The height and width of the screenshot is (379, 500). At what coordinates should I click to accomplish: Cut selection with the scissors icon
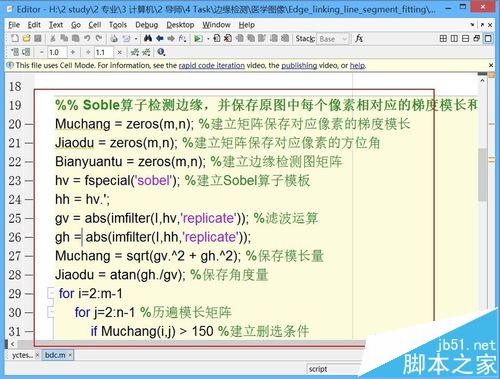[x=53, y=38]
